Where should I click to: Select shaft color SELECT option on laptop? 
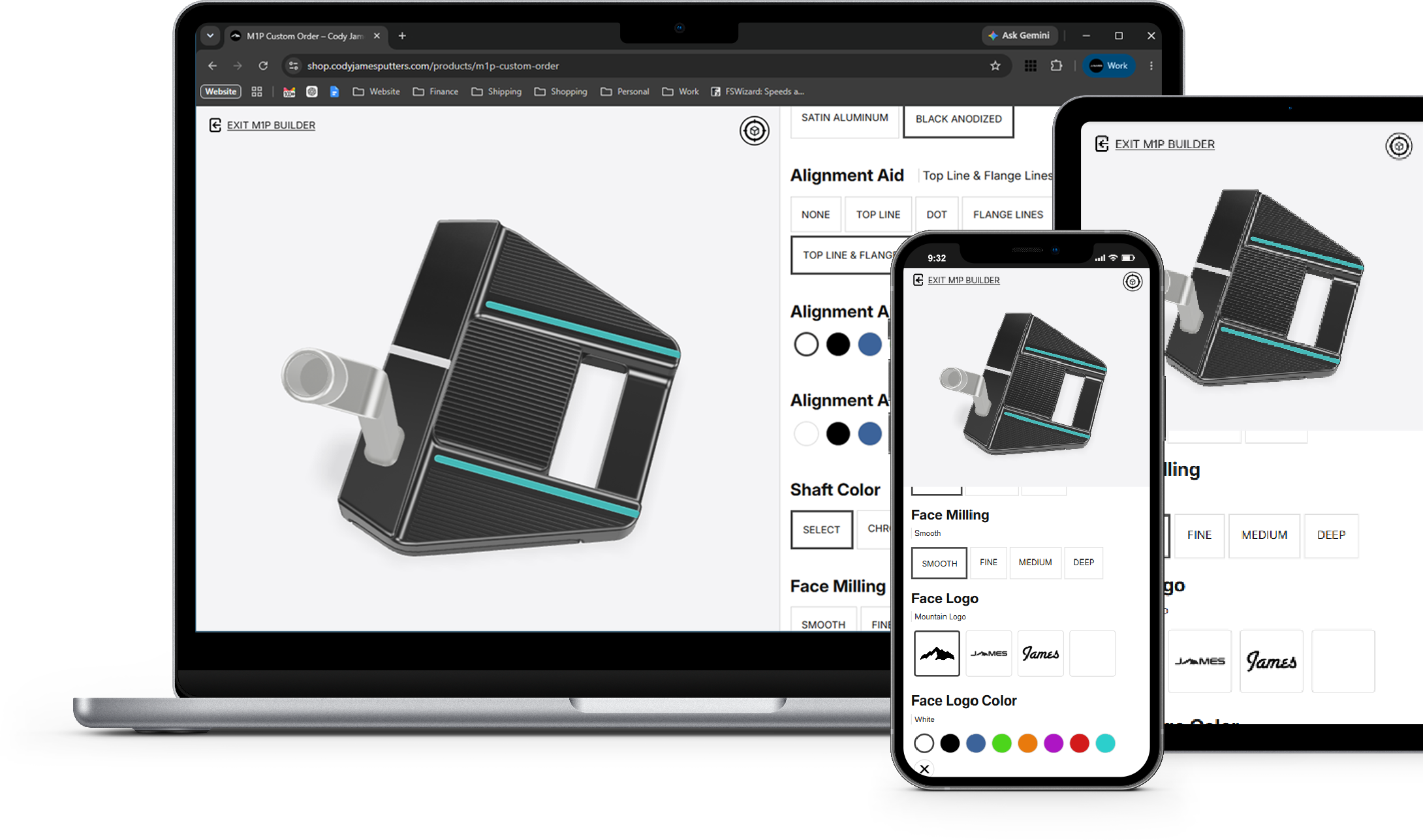point(822,530)
